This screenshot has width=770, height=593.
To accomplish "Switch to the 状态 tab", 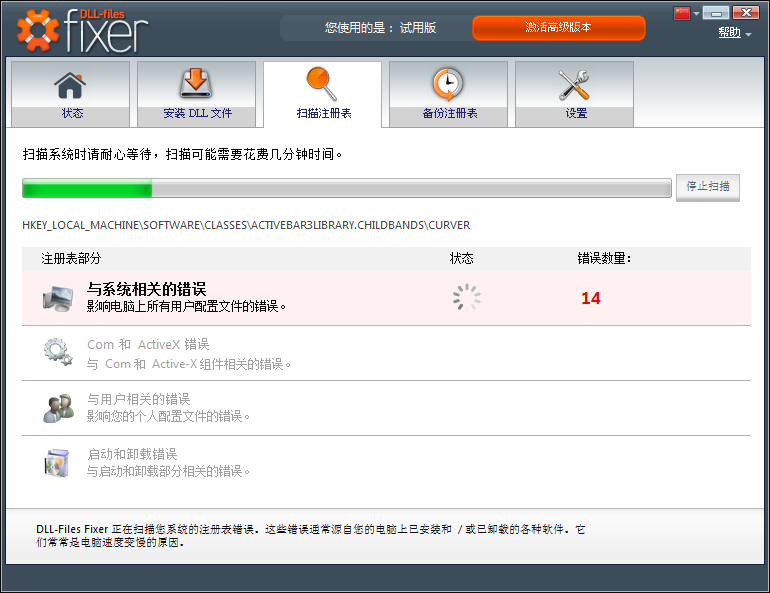I will click(x=70, y=94).
